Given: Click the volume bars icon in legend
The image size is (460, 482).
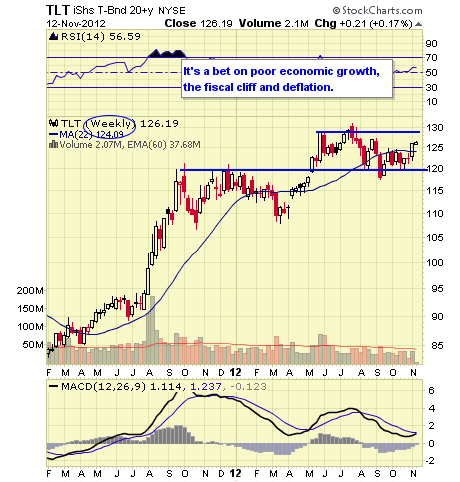Looking at the screenshot, I should 53,145.
